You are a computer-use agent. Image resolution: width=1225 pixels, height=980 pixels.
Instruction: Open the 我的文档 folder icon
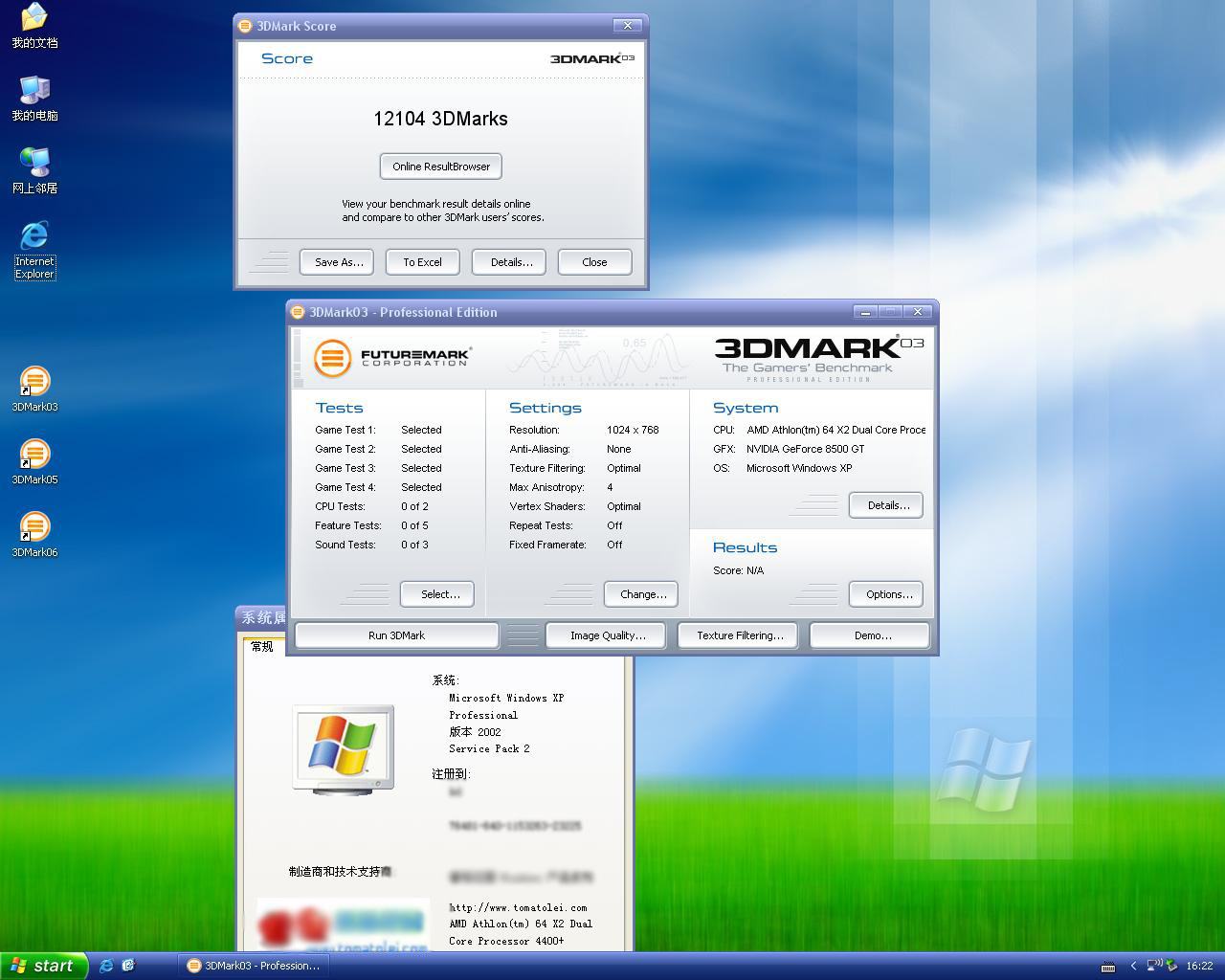pos(34,18)
